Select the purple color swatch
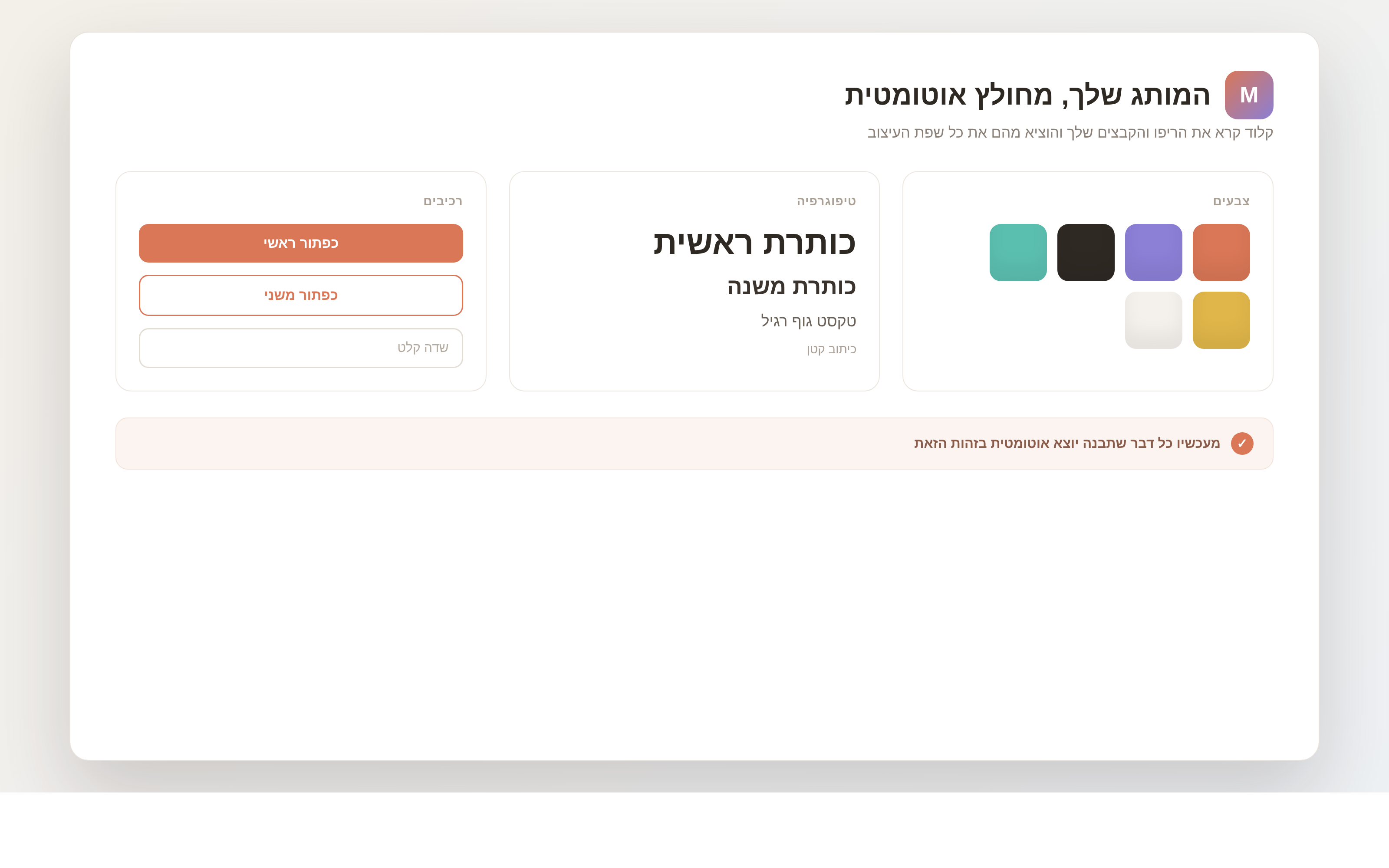1389x868 pixels. point(1153,253)
